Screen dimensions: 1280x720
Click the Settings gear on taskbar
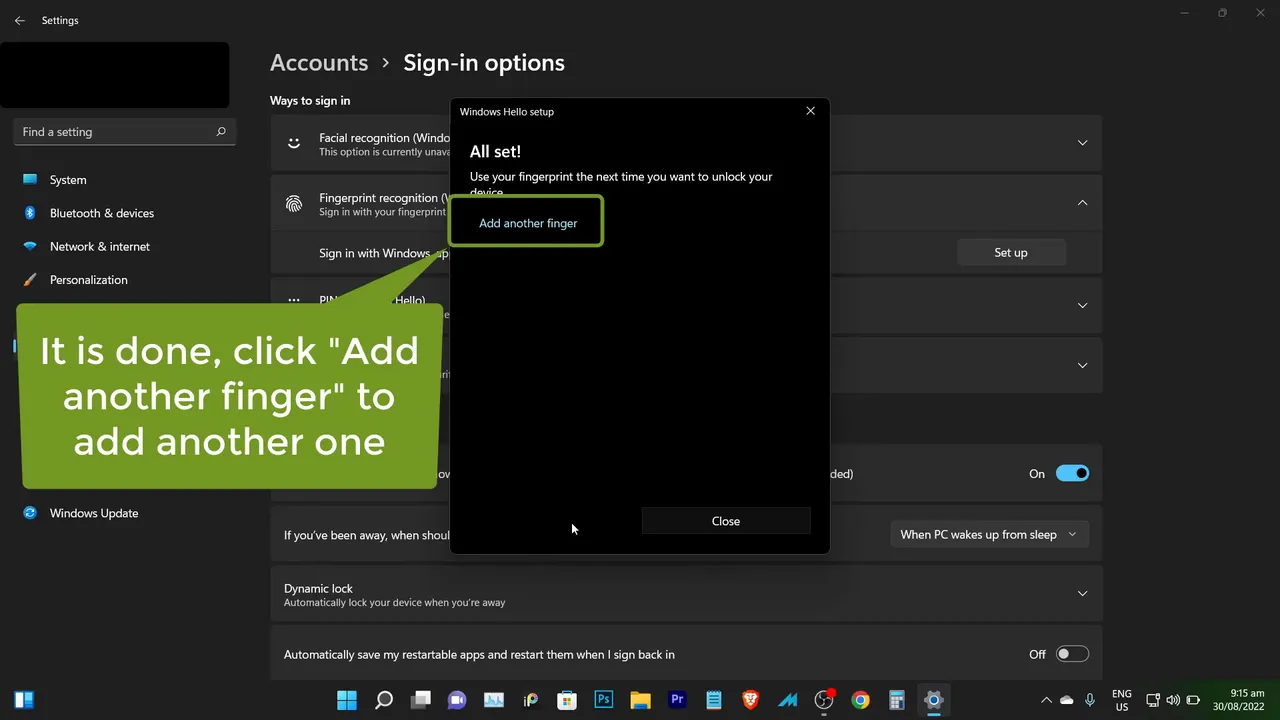coord(934,700)
